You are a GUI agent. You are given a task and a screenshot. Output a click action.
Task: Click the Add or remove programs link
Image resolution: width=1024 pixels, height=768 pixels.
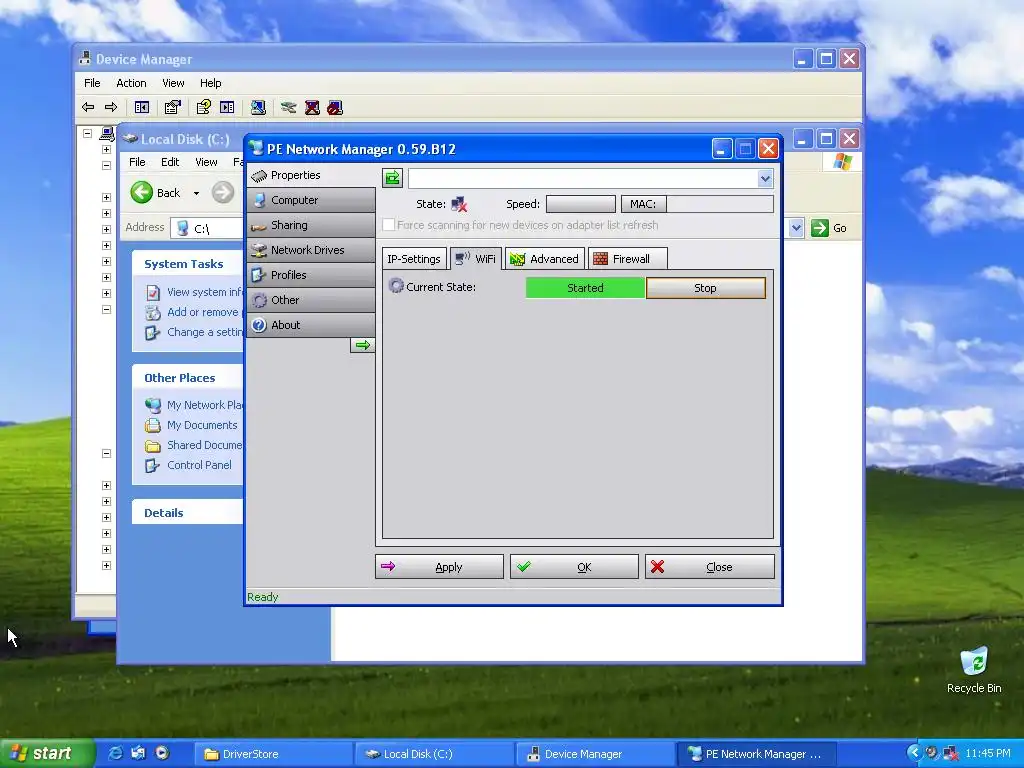(204, 312)
